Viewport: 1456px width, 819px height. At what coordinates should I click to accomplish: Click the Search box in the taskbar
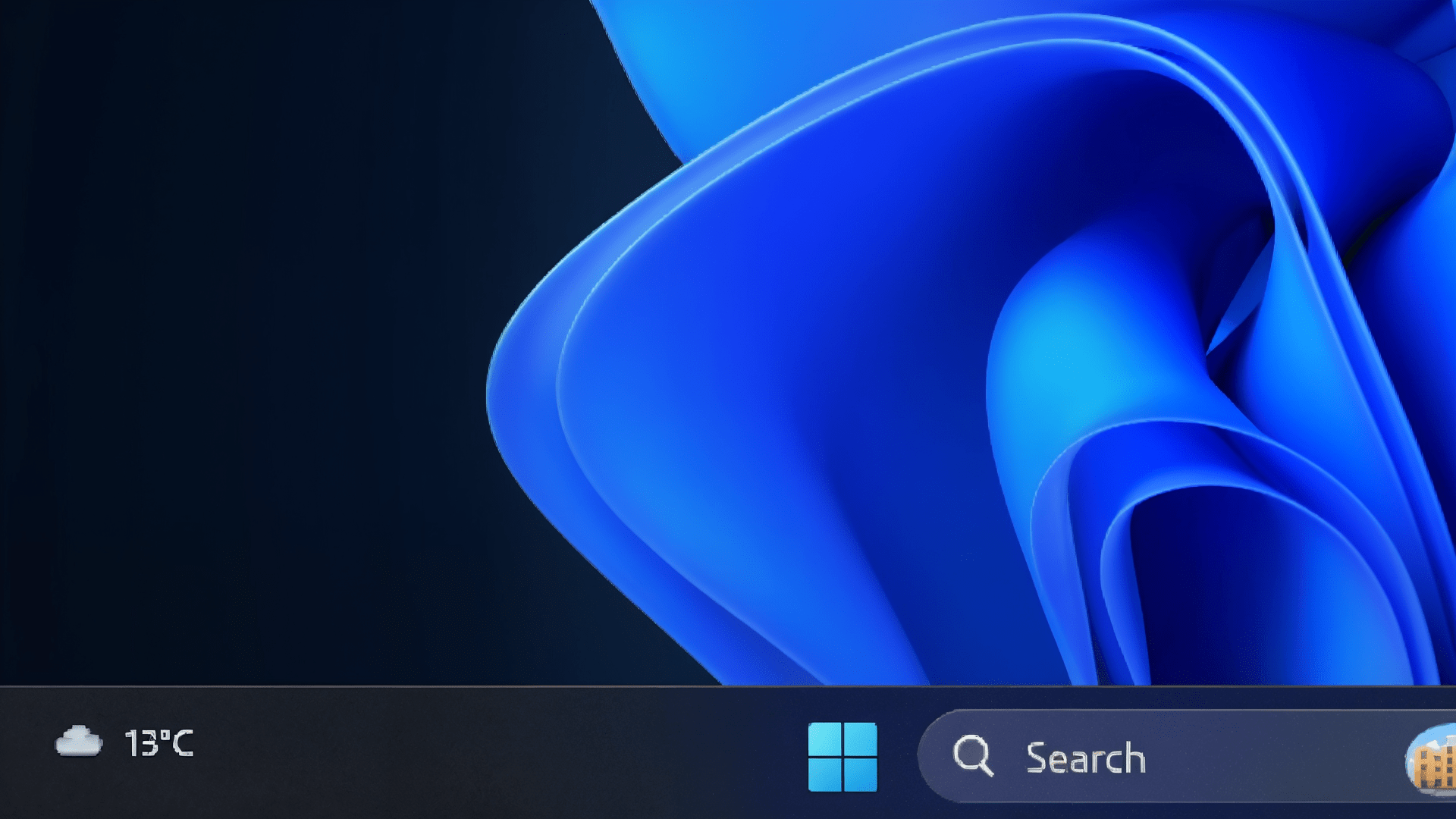(1187, 756)
